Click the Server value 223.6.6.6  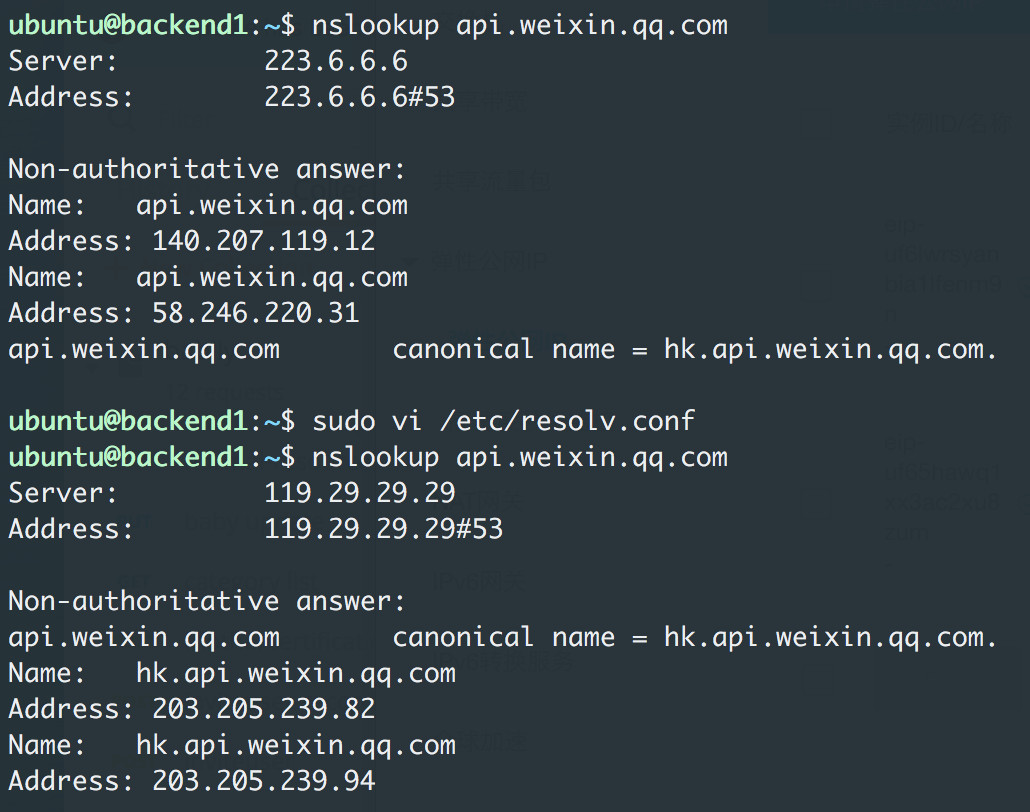(335, 61)
